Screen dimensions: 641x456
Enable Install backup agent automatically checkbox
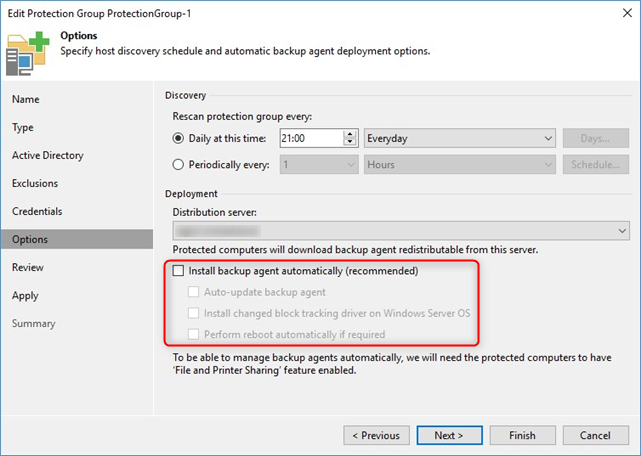pos(179,271)
